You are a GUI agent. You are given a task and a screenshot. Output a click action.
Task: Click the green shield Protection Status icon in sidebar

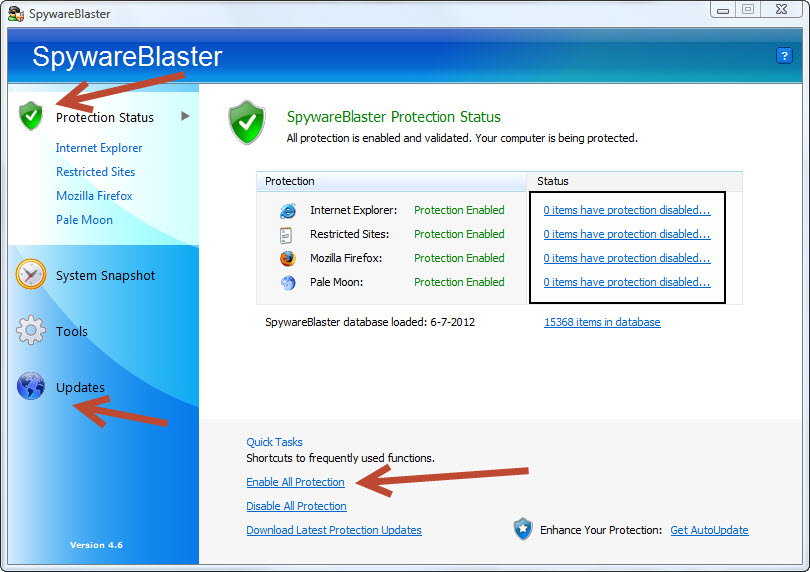point(31,116)
